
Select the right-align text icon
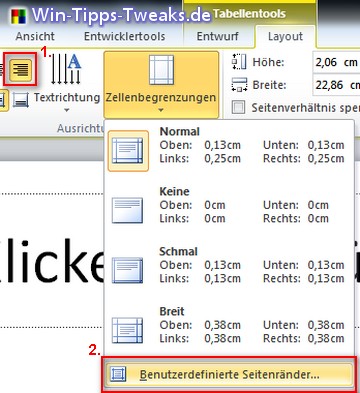click(x=20, y=70)
